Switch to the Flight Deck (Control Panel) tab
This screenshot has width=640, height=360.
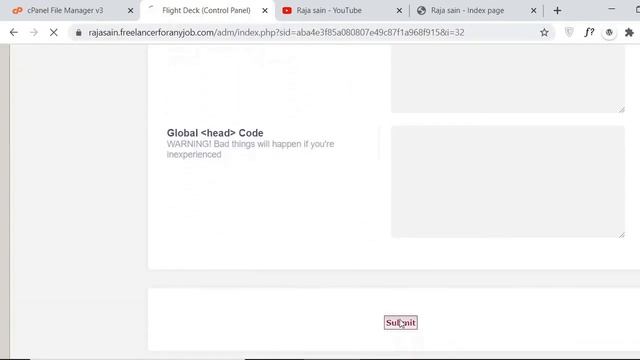pyautogui.click(x=206, y=11)
